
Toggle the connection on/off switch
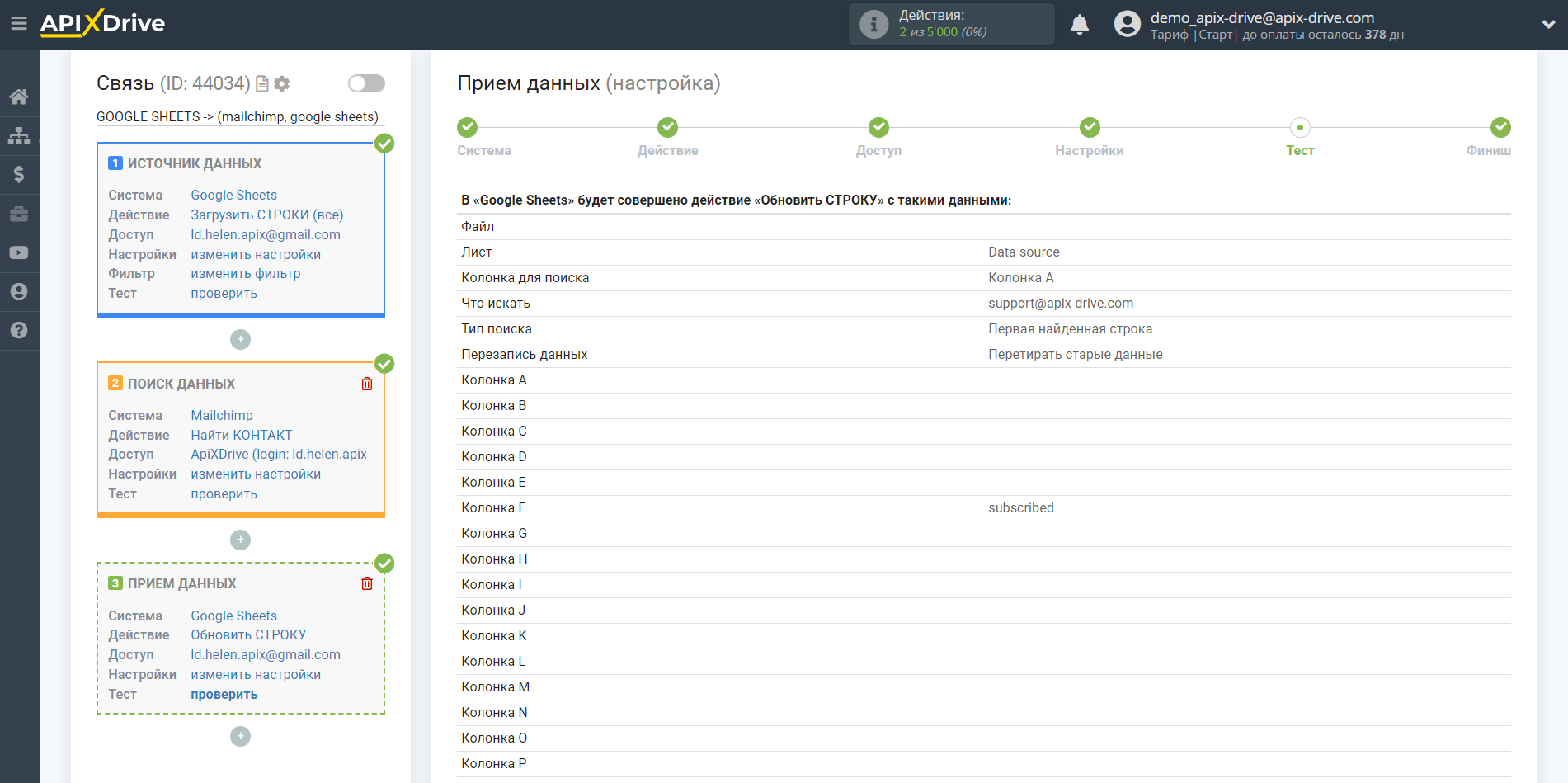[x=366, y=83]
